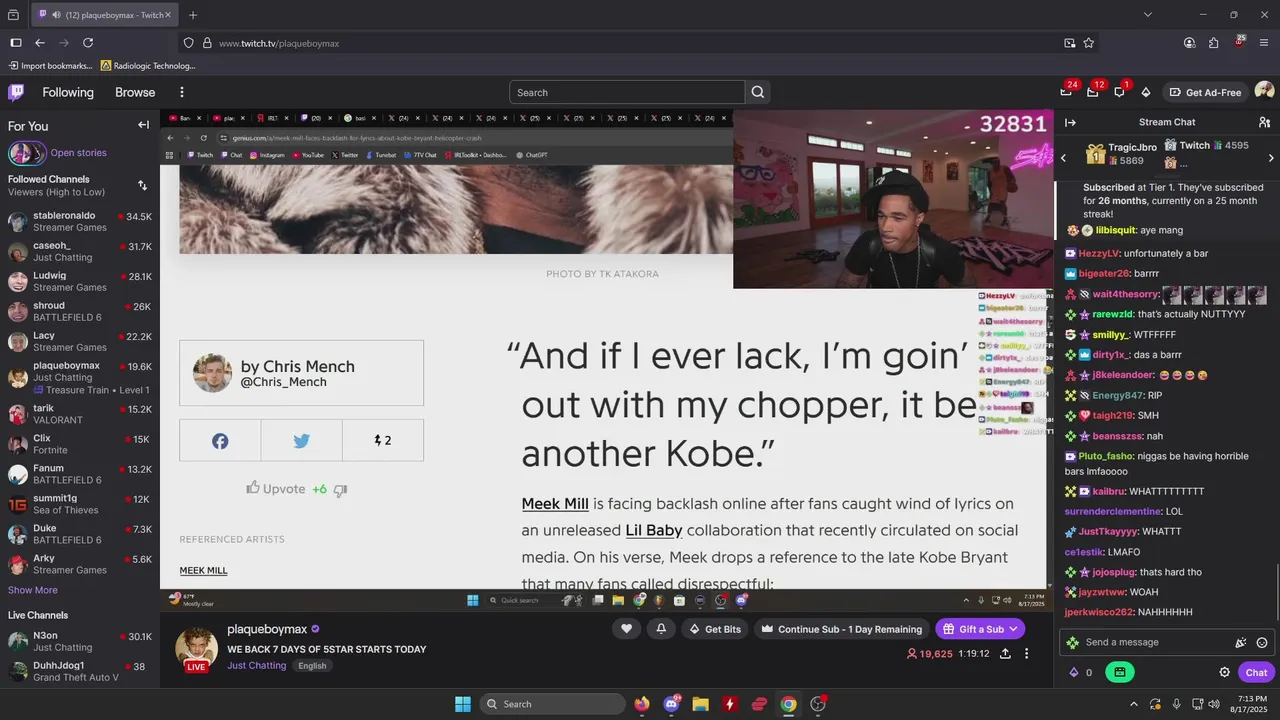Open the Browse tab
The image size is (1280, 720).
coord(135,92)
